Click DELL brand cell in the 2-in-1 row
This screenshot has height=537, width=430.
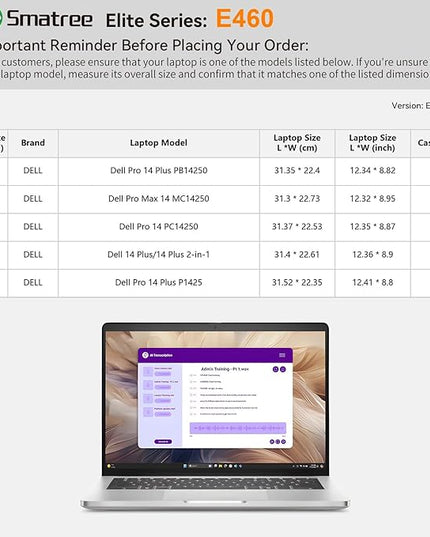click(33, 254)
